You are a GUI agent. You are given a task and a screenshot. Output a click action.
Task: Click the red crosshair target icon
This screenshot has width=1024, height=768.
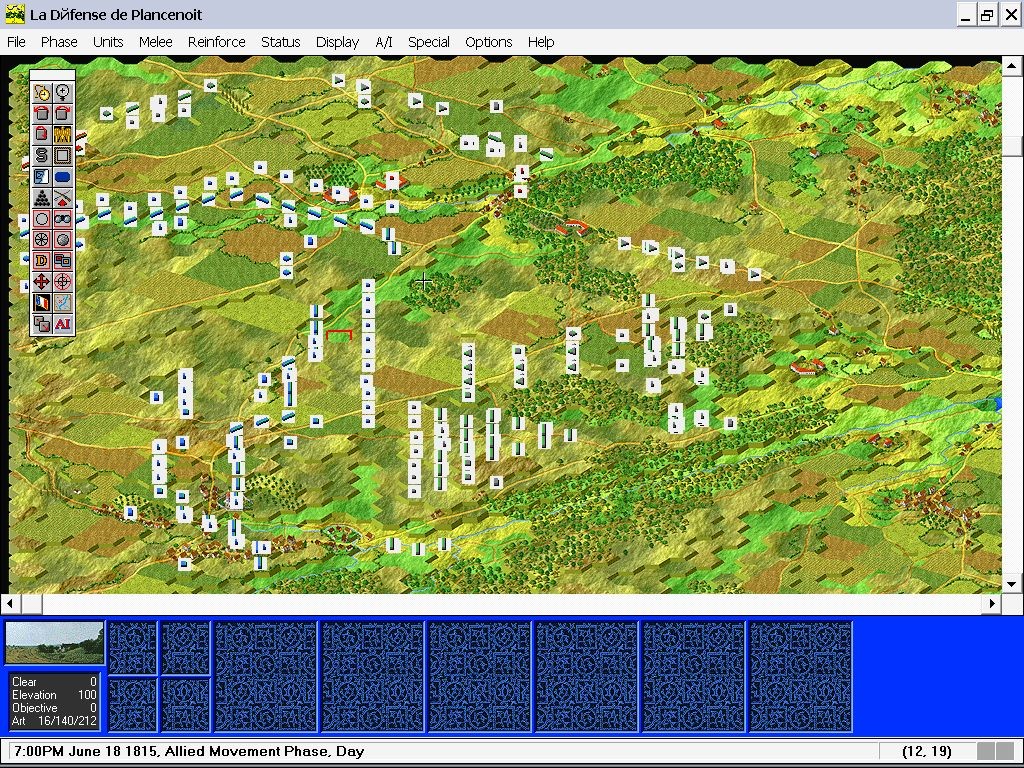point(63,281)
